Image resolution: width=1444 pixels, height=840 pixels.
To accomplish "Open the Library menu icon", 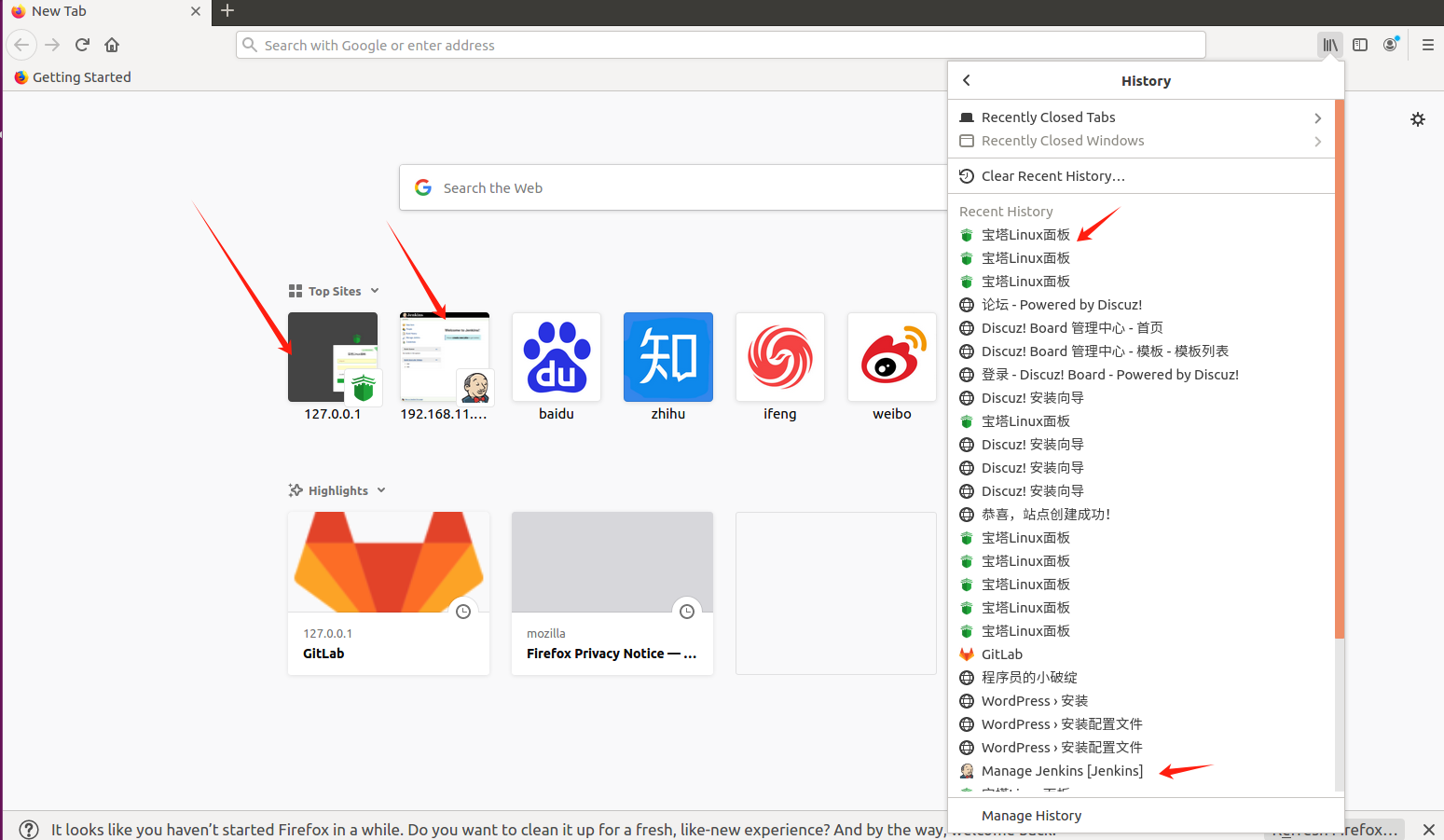I will tap(1330, 45).
